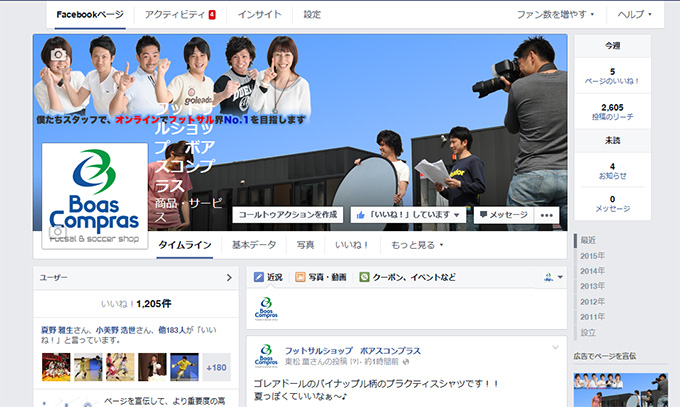Image resolution: width=680 pixels, height=407 pixels.
Task: Expand the もっと見る tab menu
Action: 417,245
